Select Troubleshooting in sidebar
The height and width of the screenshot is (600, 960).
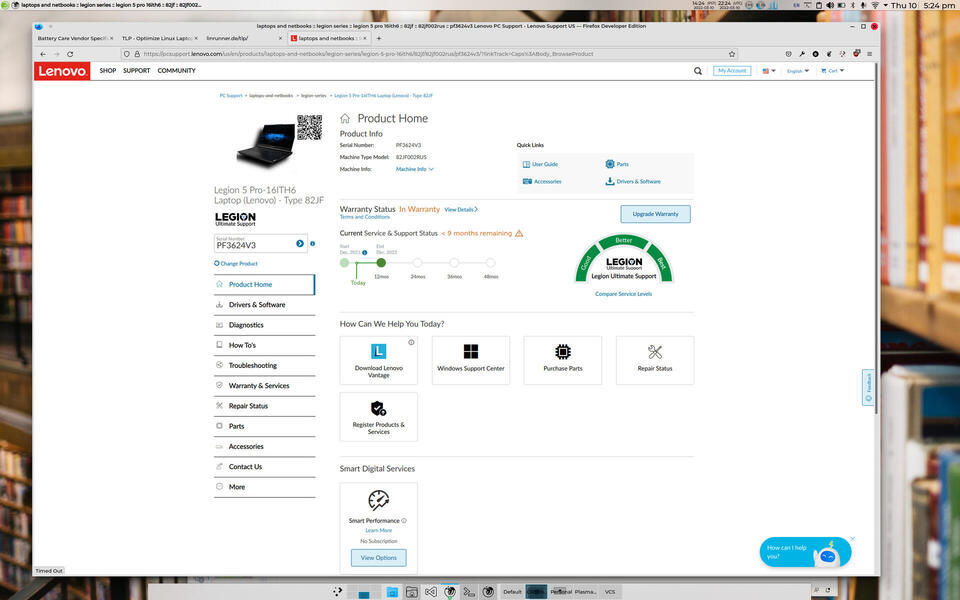point(264,366)
